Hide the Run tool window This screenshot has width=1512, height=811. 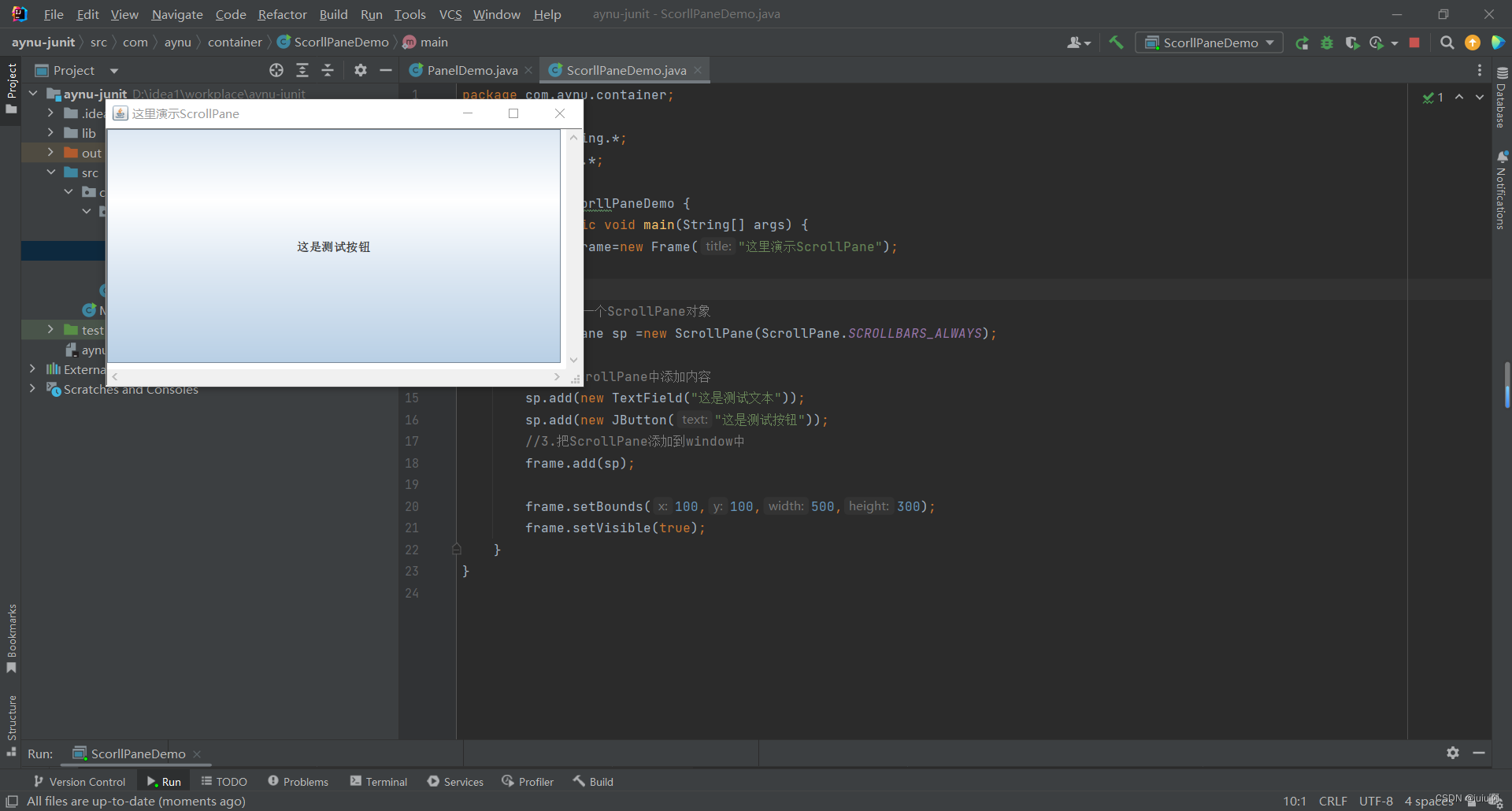1479,753
